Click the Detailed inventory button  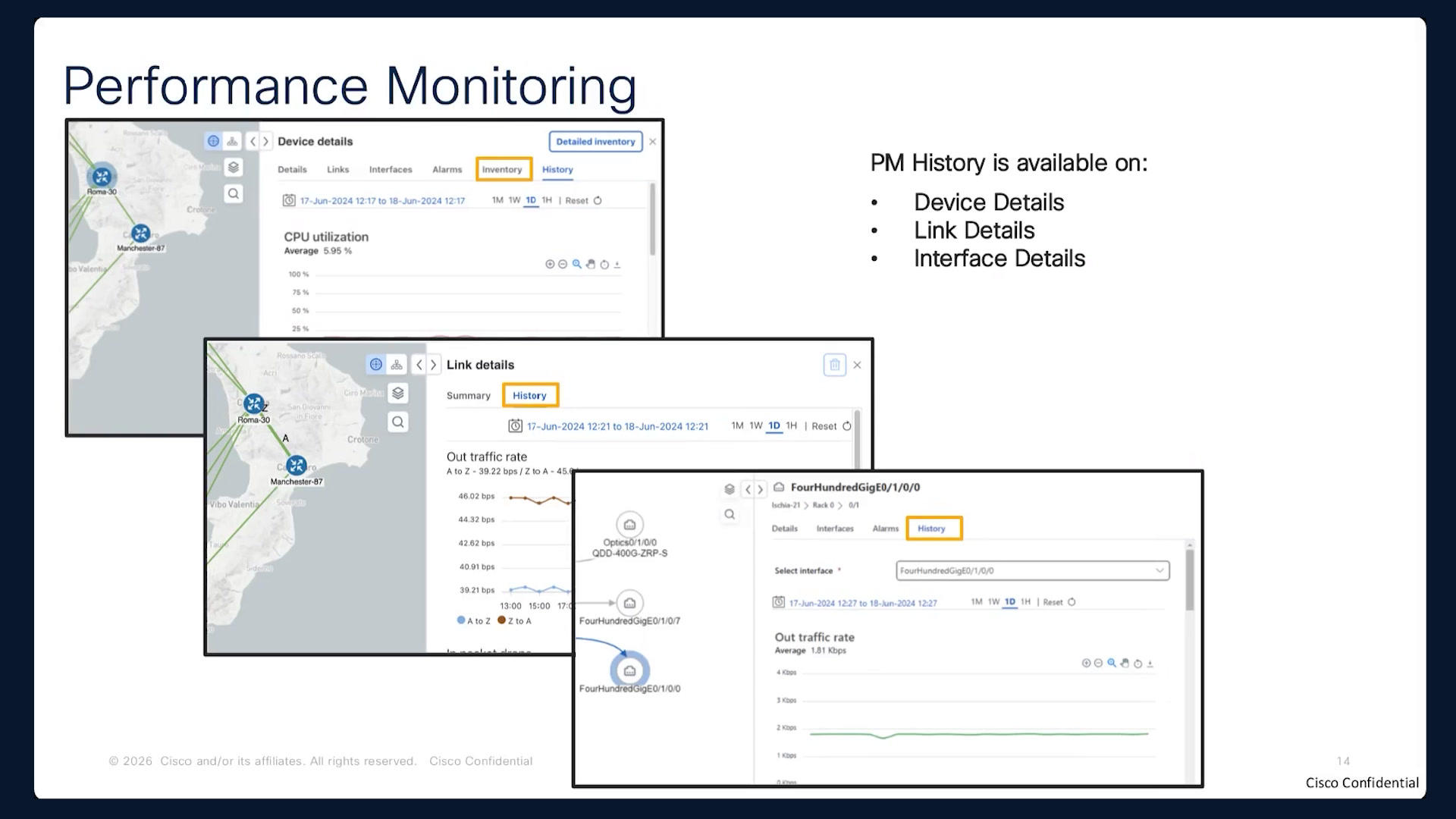click(595, 141)
